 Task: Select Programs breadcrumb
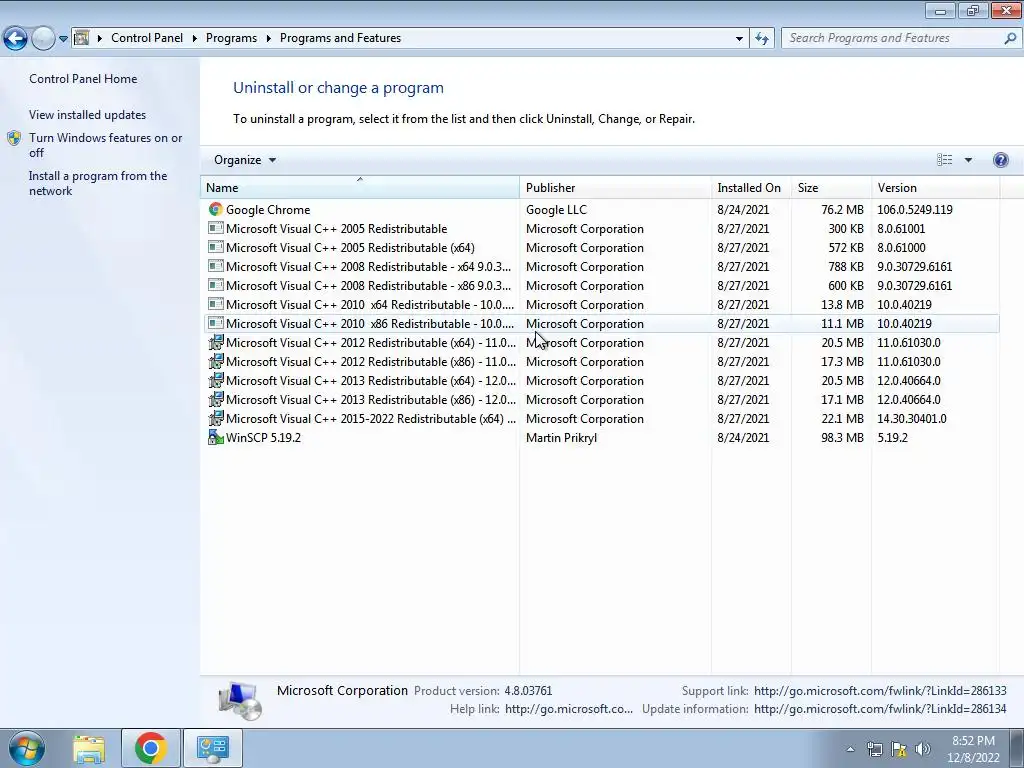coord(231,38)
